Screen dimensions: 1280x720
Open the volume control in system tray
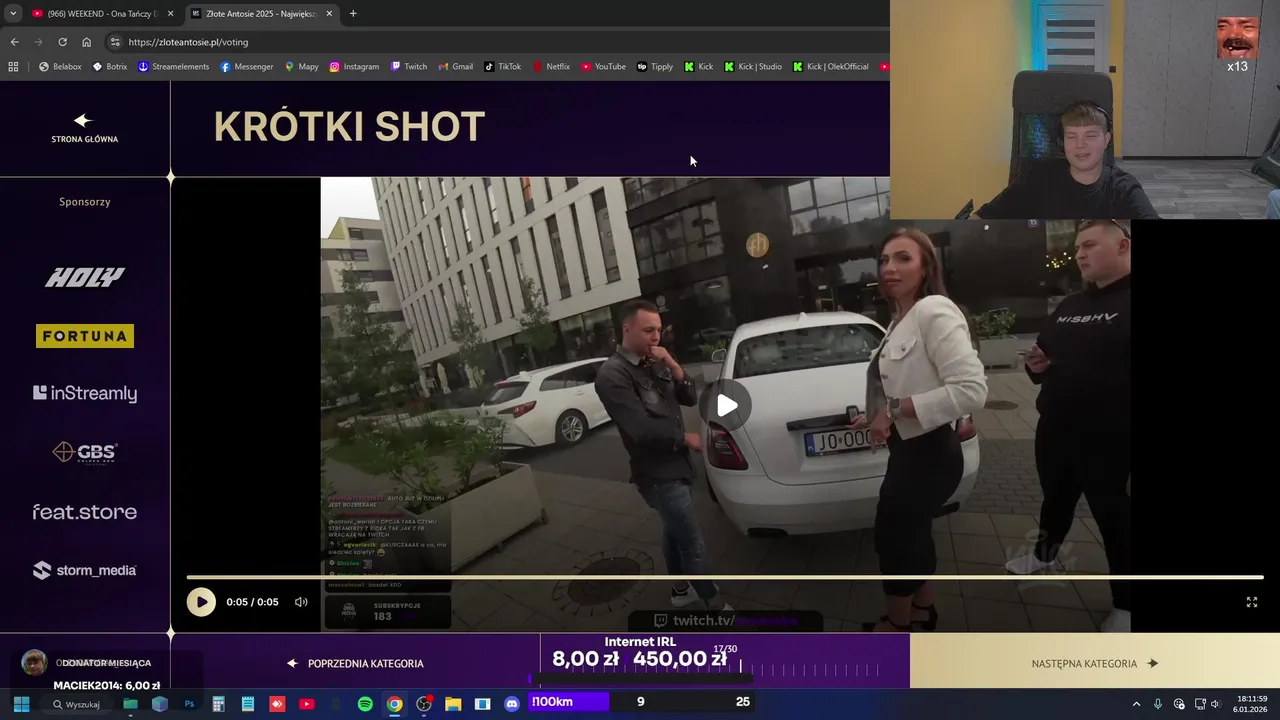pos(1216,704)
